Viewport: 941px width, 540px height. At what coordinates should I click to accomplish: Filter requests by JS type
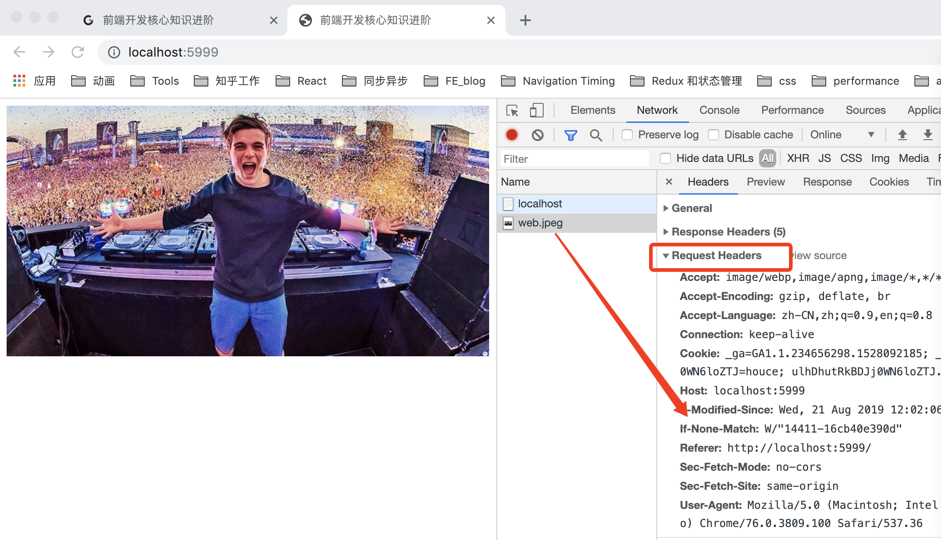click(825, 158)
